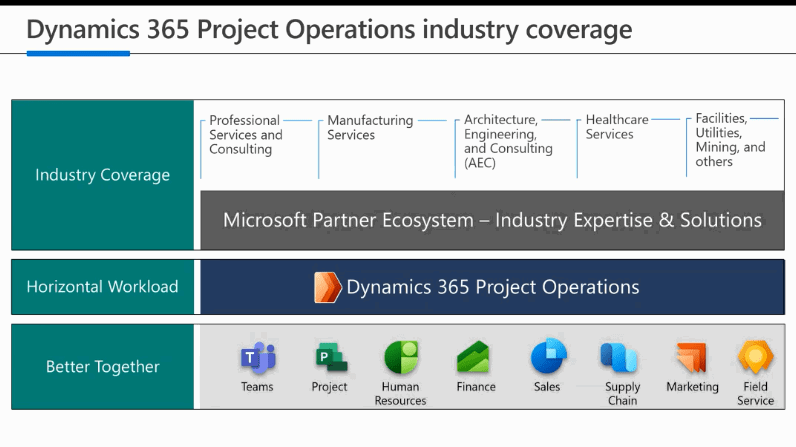Screen dimensions: 796x447
Task: Click the "Better Together" teal block
Action: (103, 367)
